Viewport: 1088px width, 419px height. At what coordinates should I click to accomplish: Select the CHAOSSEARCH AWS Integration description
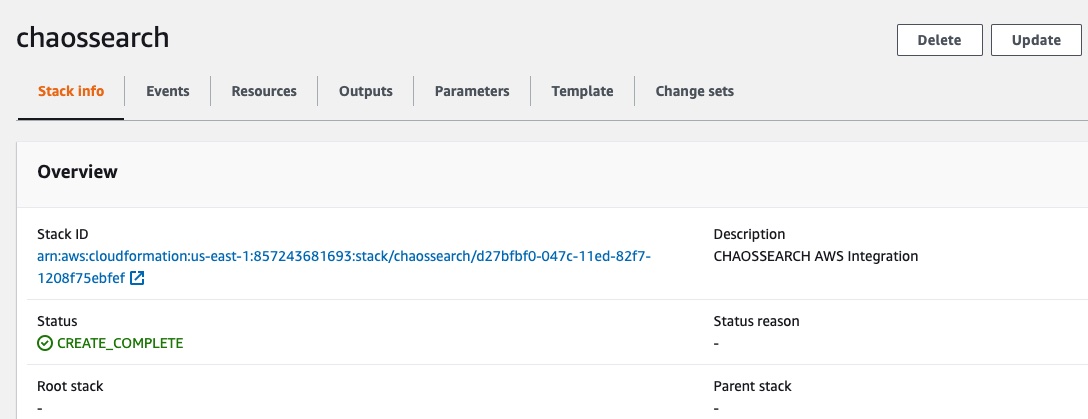click(815, 256)
